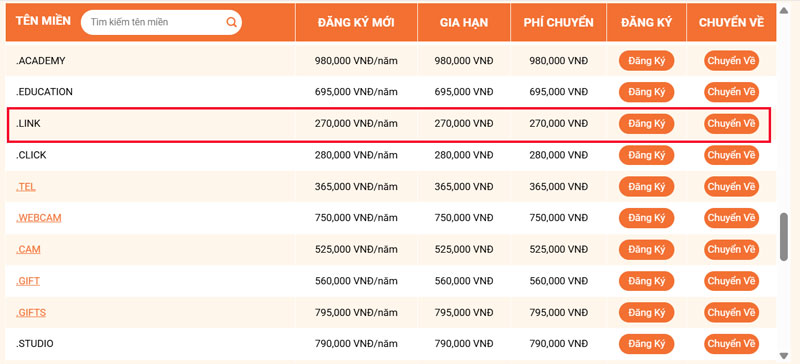This screenshot has width=800, height=364.
Task: Click Đăng Ký for the .ACADEMY domain
Action: point(646,61)
